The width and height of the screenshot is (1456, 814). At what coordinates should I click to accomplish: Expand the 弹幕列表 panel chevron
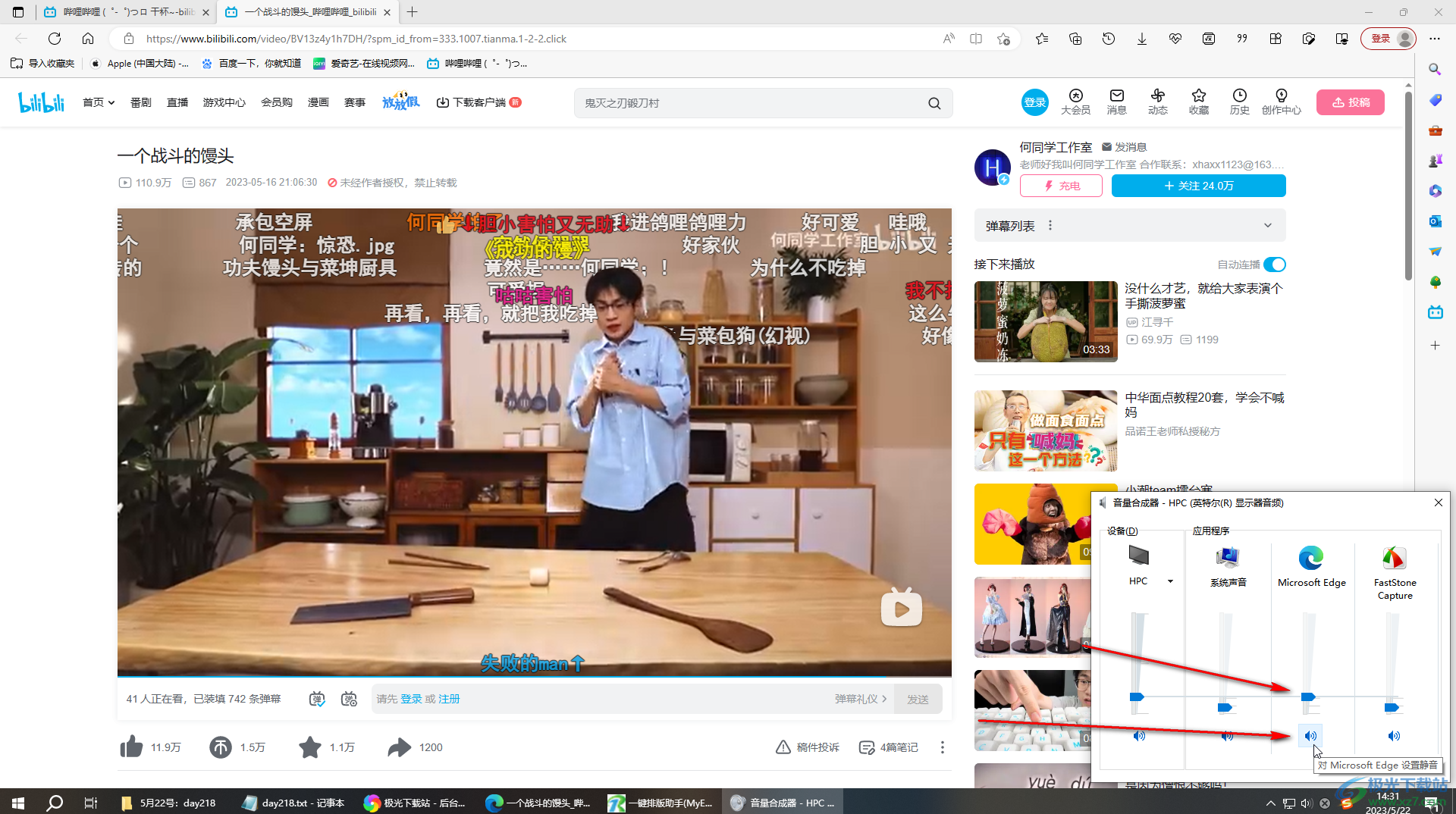click(x=1268, y=225)
